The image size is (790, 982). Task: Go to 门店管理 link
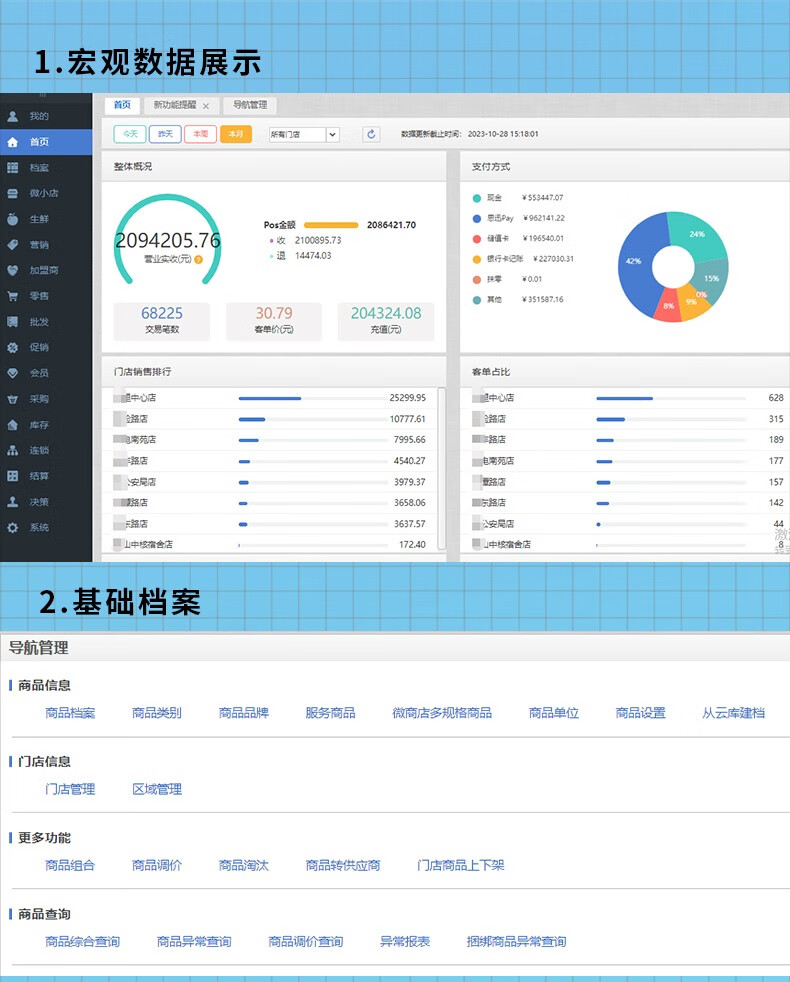click(70, 789)
